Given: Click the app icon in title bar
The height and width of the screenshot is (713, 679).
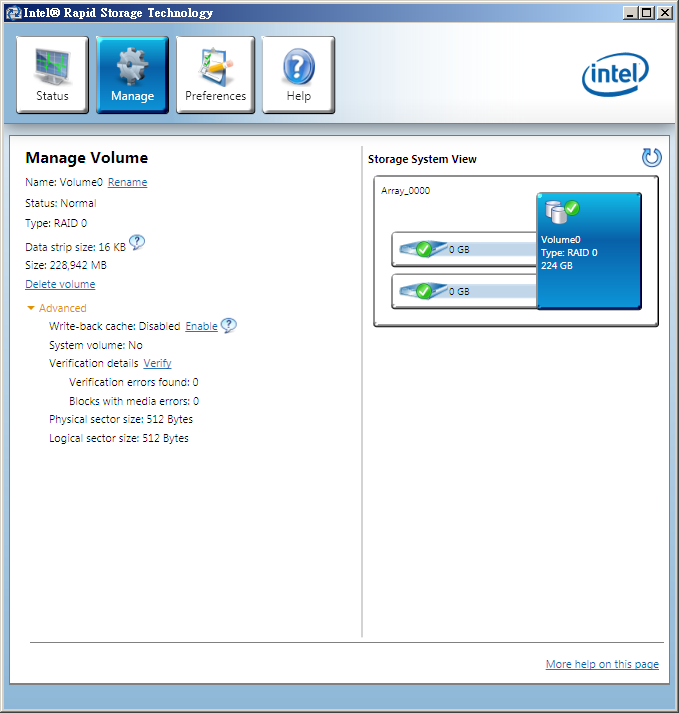Looking at the screenshot, I should click(x=14, y=13).
